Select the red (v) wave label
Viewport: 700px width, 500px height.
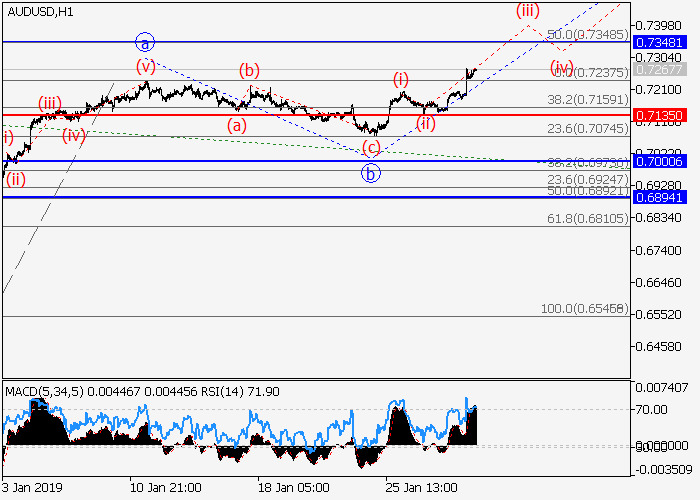coord(147,67)
